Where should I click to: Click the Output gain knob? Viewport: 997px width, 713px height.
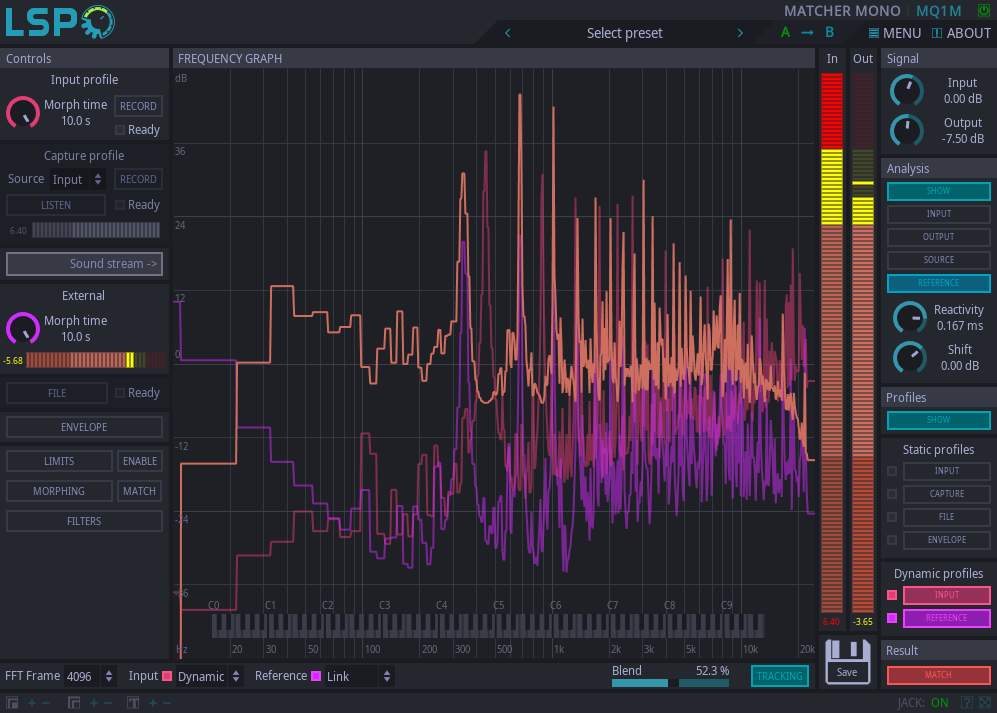pos(907,130)
